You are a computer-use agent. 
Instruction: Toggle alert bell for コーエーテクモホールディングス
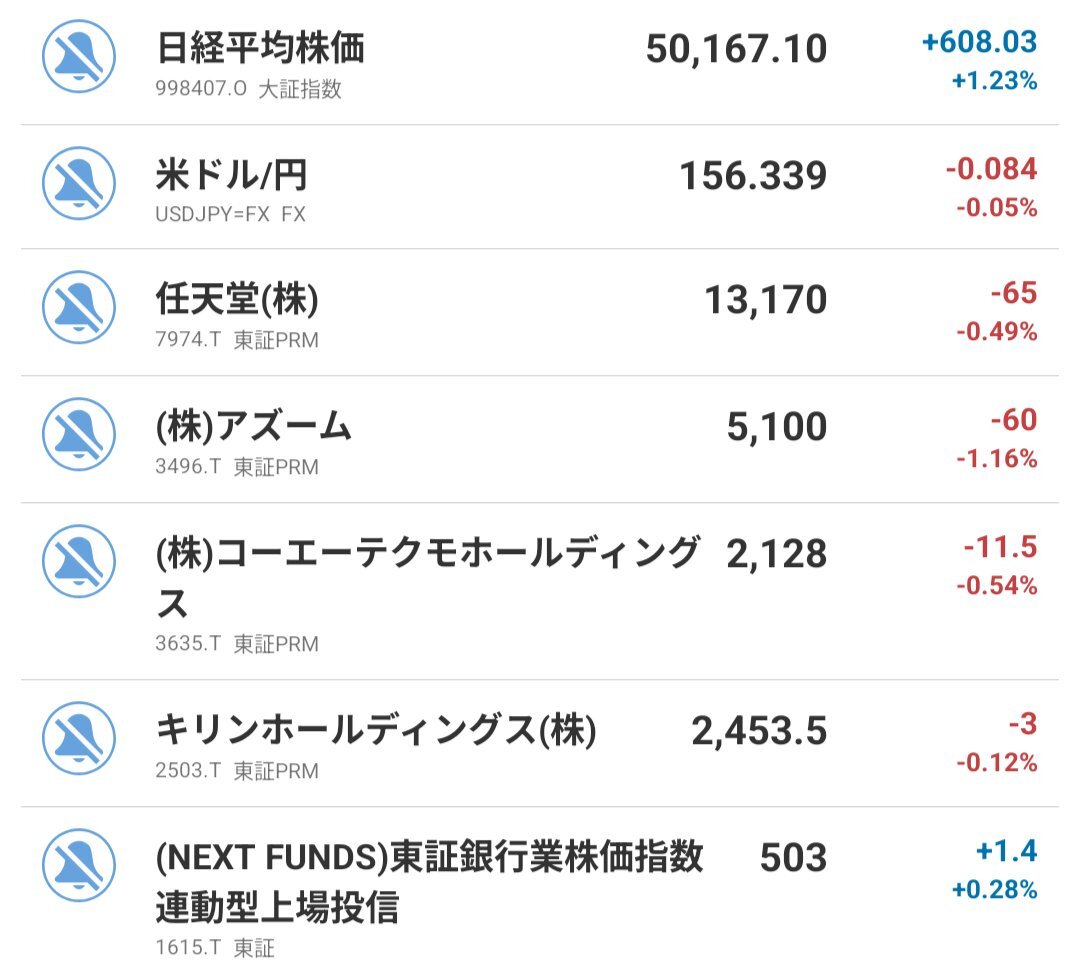79,562
